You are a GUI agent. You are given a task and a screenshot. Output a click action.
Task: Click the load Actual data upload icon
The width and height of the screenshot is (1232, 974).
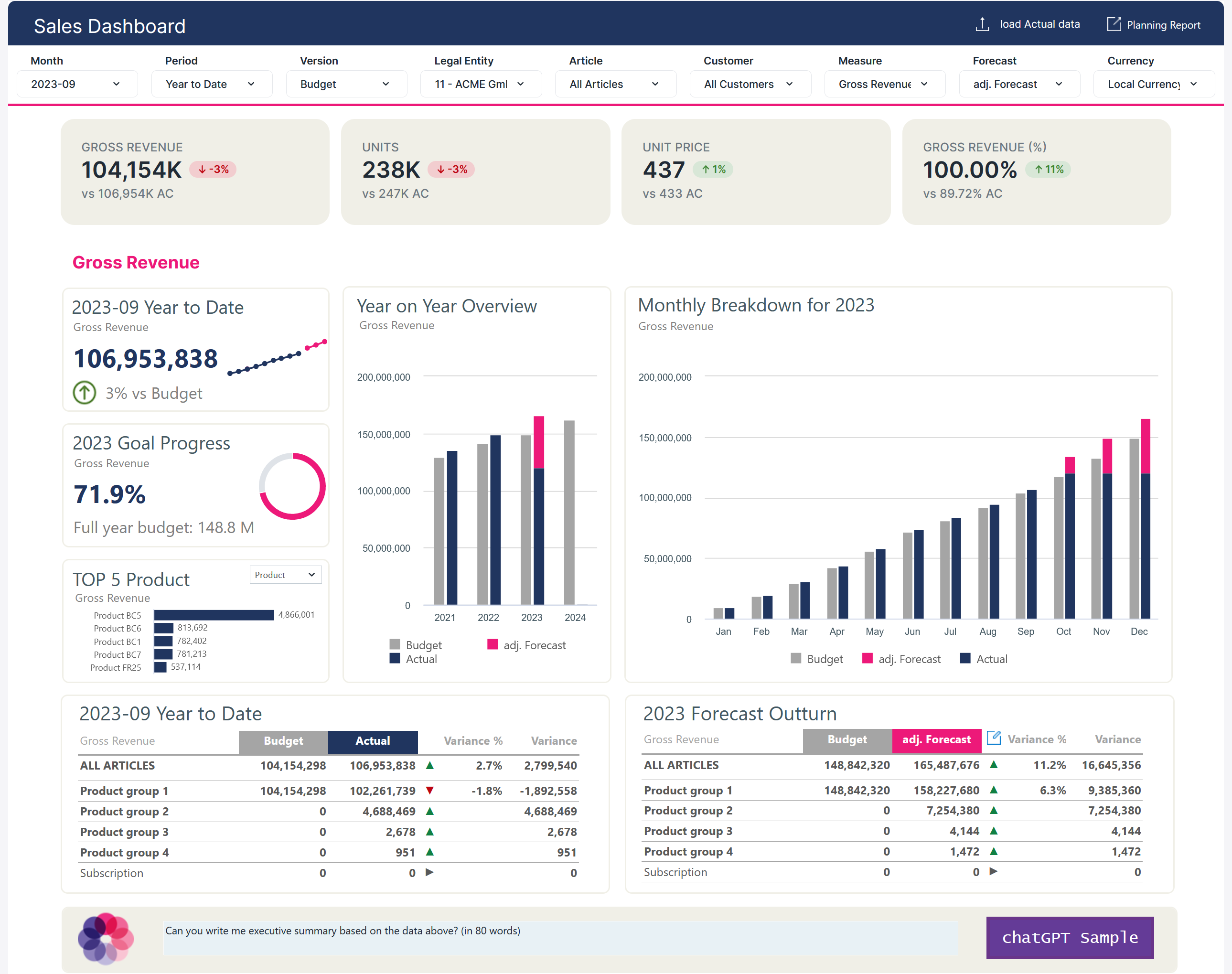coord(982,24)
